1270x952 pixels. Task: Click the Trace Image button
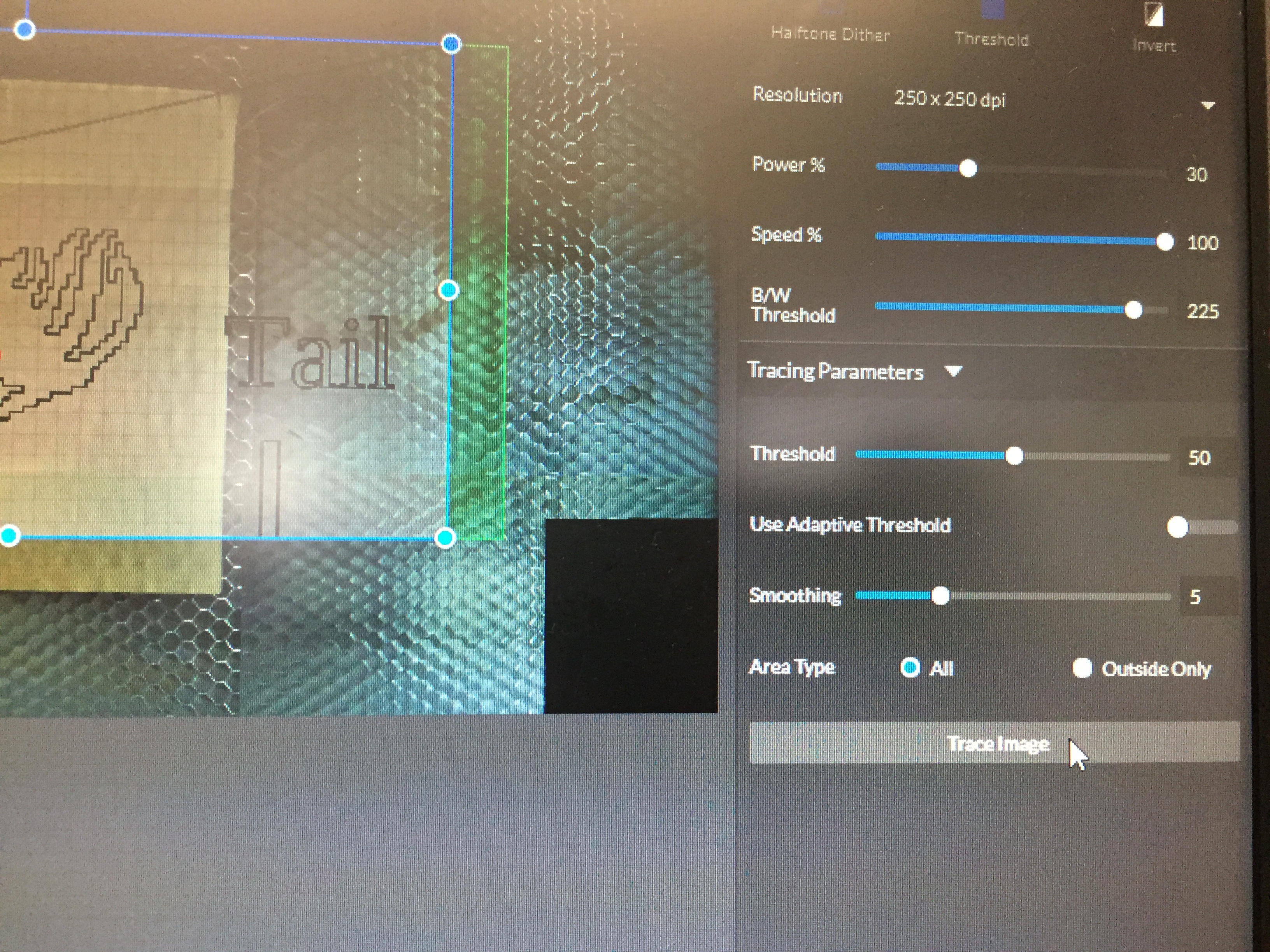click(995, 742)
